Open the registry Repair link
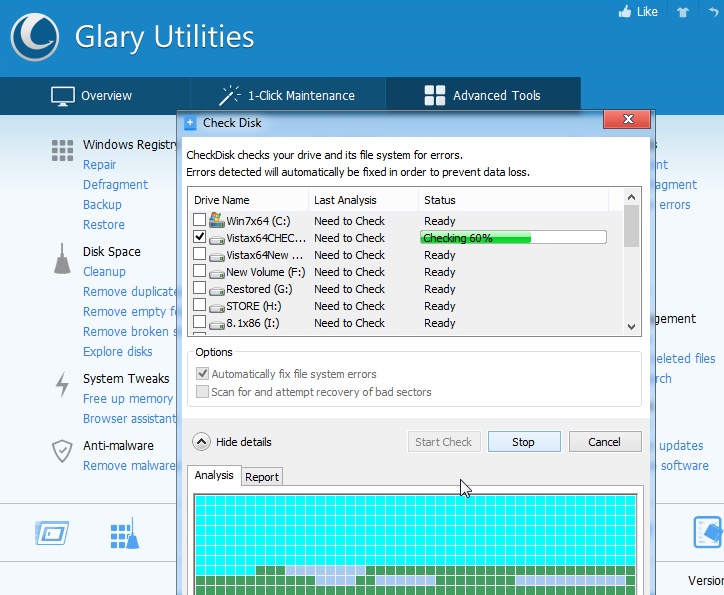 click(x=99, y=165)
